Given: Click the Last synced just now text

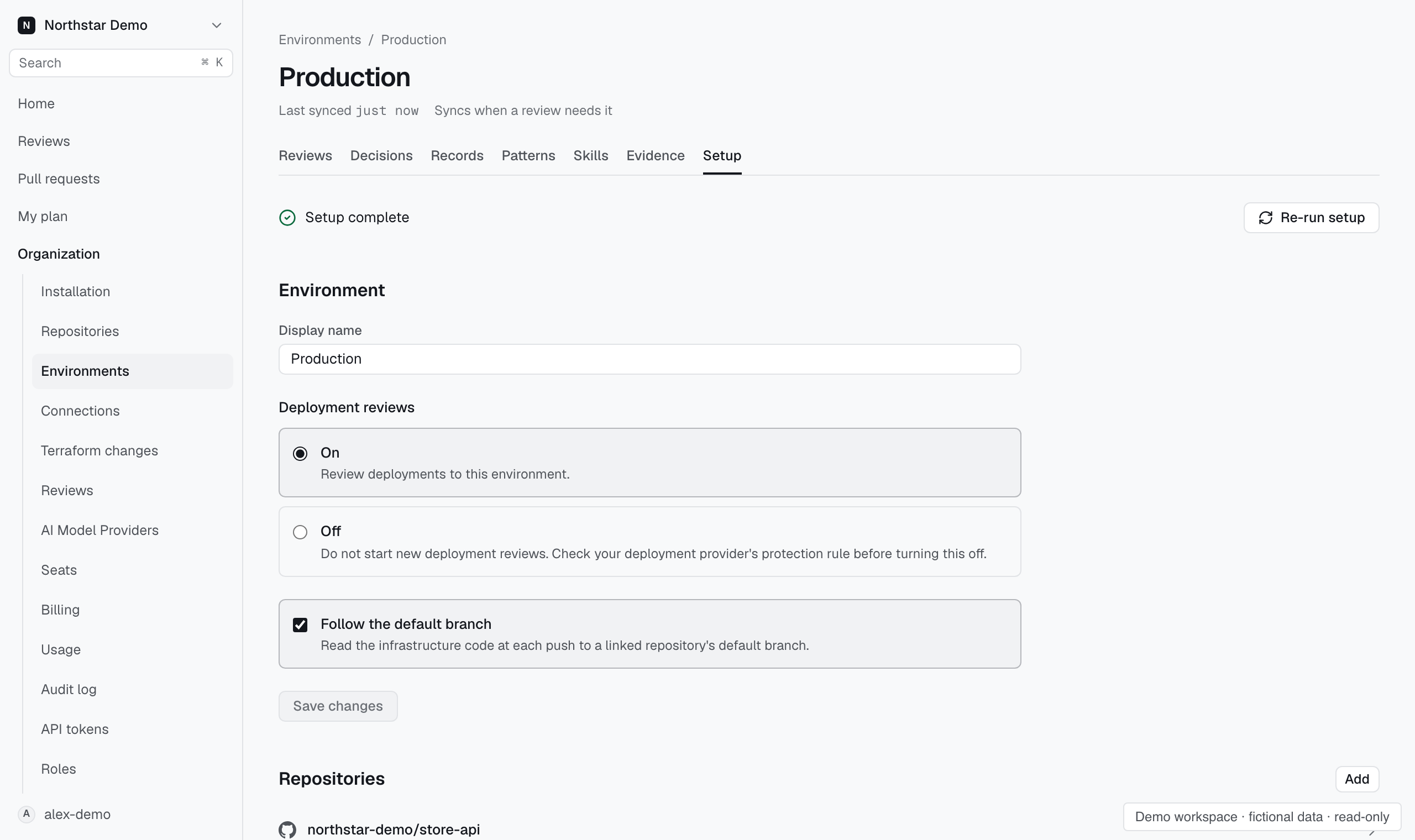Looking at the screenshot, I should pyautogui.click(x=349, y=111).
